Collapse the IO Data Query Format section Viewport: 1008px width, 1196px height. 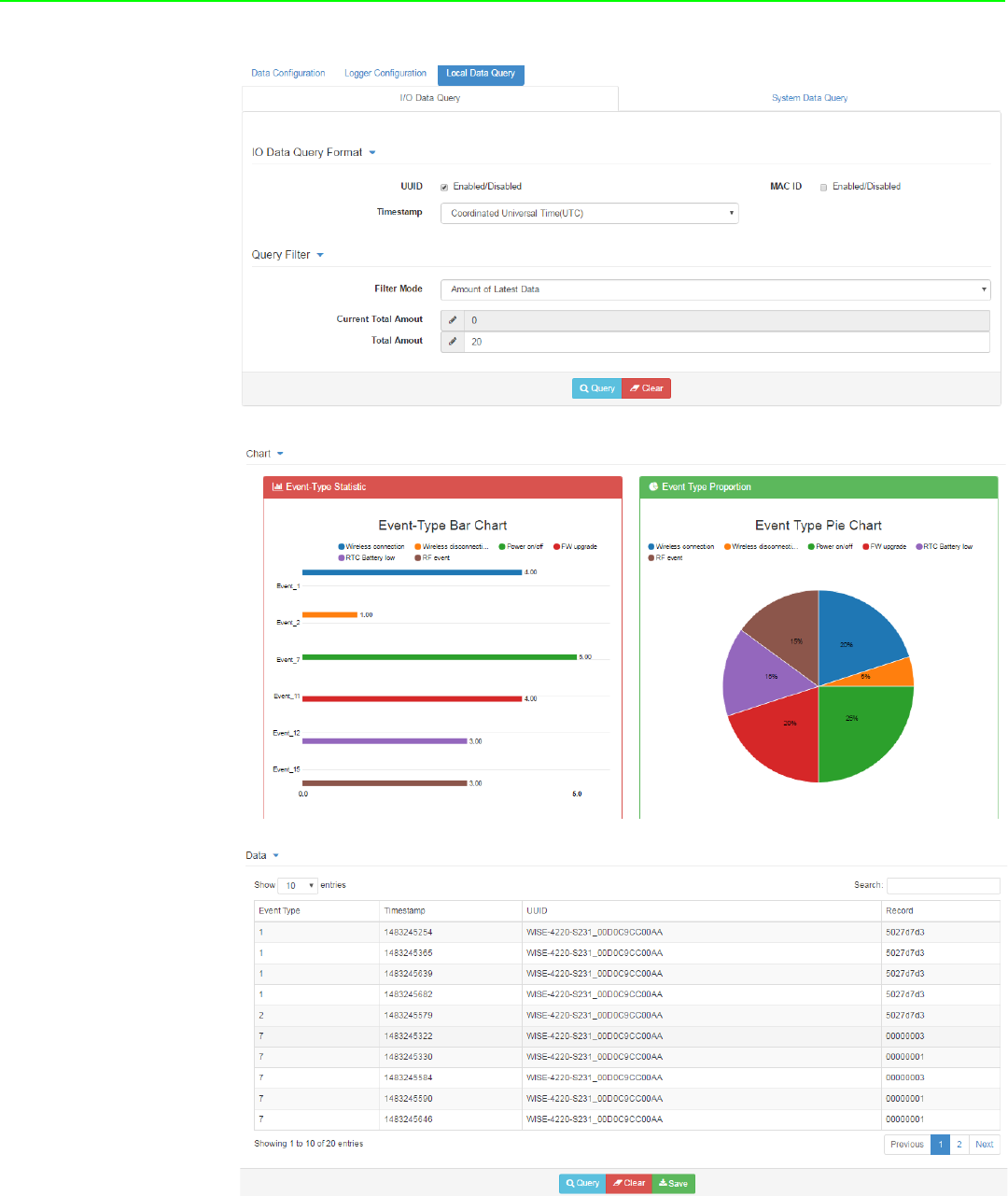click(372, 152)
